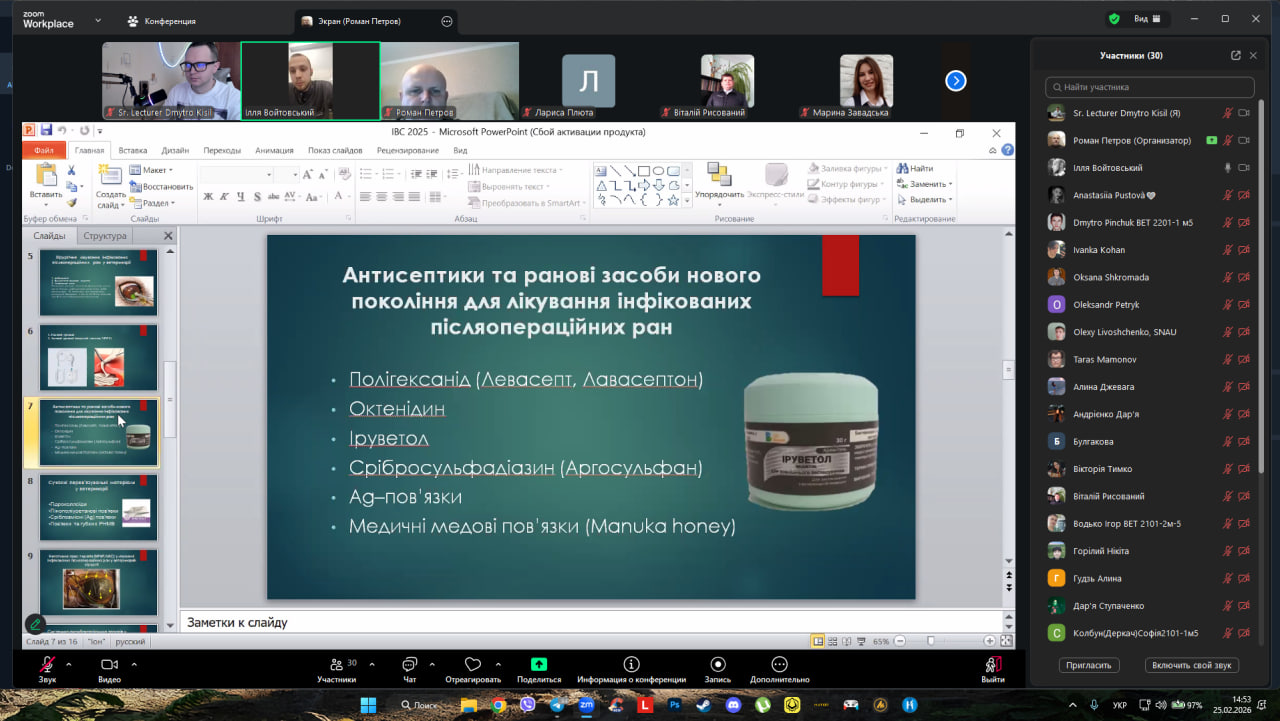Open the Zoom Chat panel
Image resolution: width=1280 pixels, height=721 pixels.
click(409, 665)
